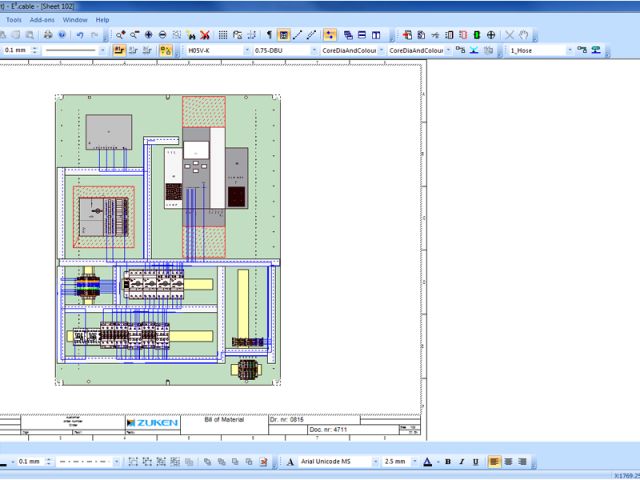Open the Add-ons menu
This screenshot has width=640, height=480.
(42, 19)
